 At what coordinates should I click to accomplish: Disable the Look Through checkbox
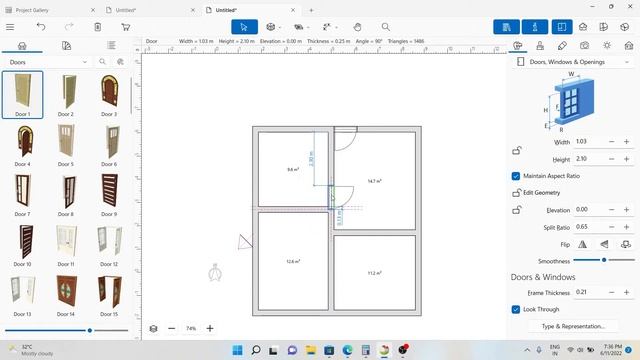[x=516, y=309]
